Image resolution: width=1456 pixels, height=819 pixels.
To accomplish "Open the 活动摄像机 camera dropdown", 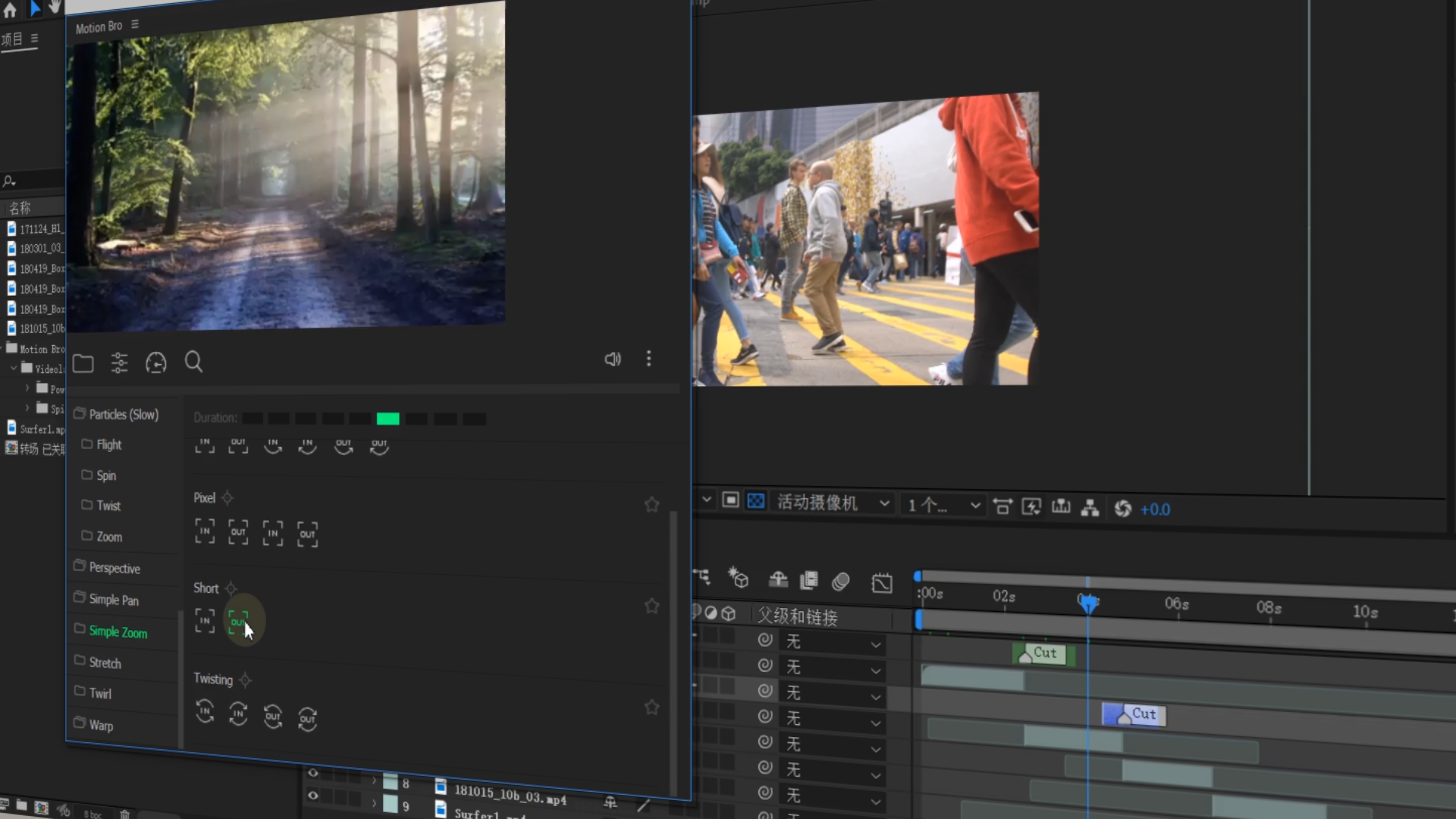I will click(832, 503).
